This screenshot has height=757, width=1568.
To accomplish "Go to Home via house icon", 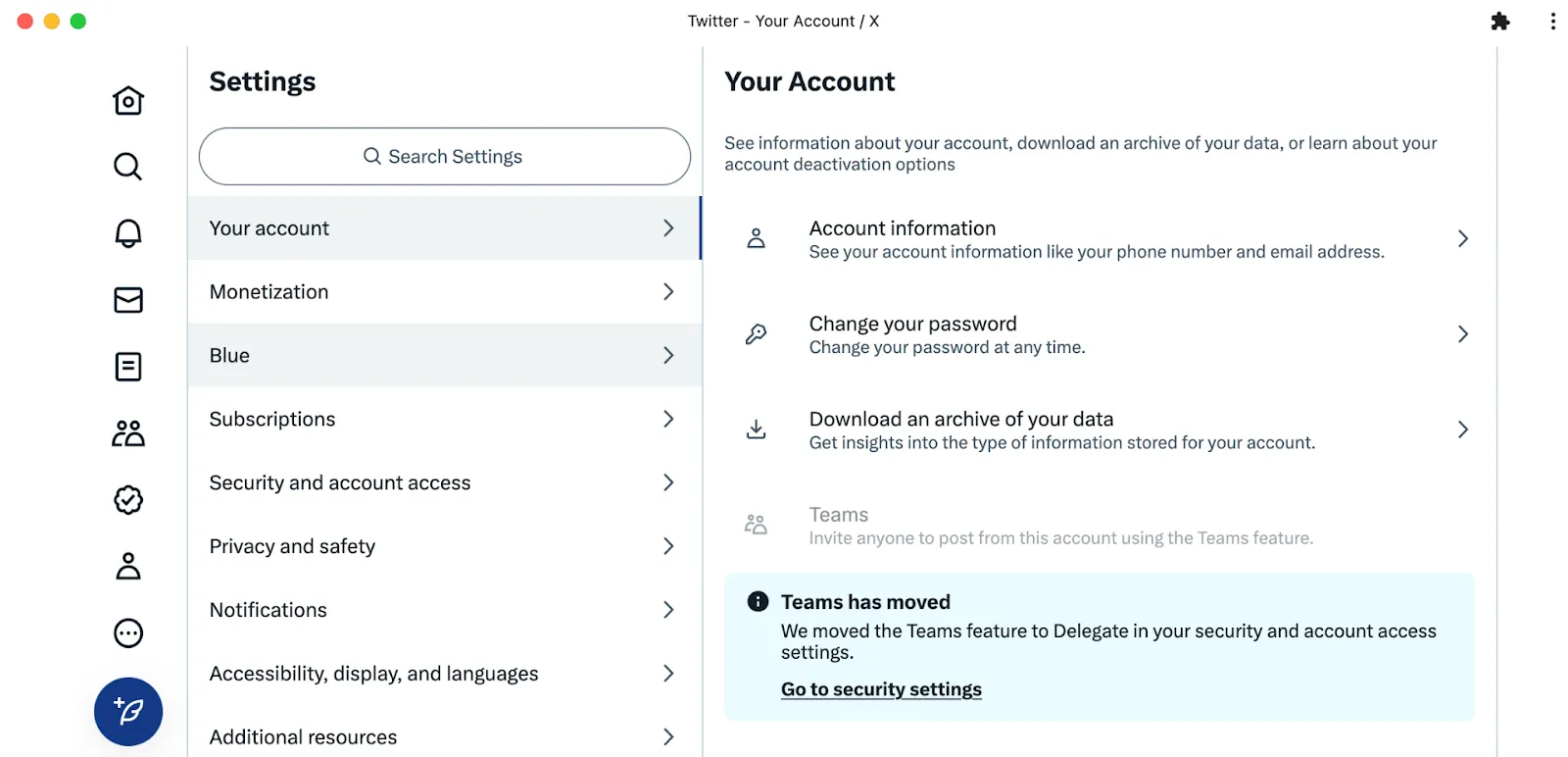I will point(128,100).
